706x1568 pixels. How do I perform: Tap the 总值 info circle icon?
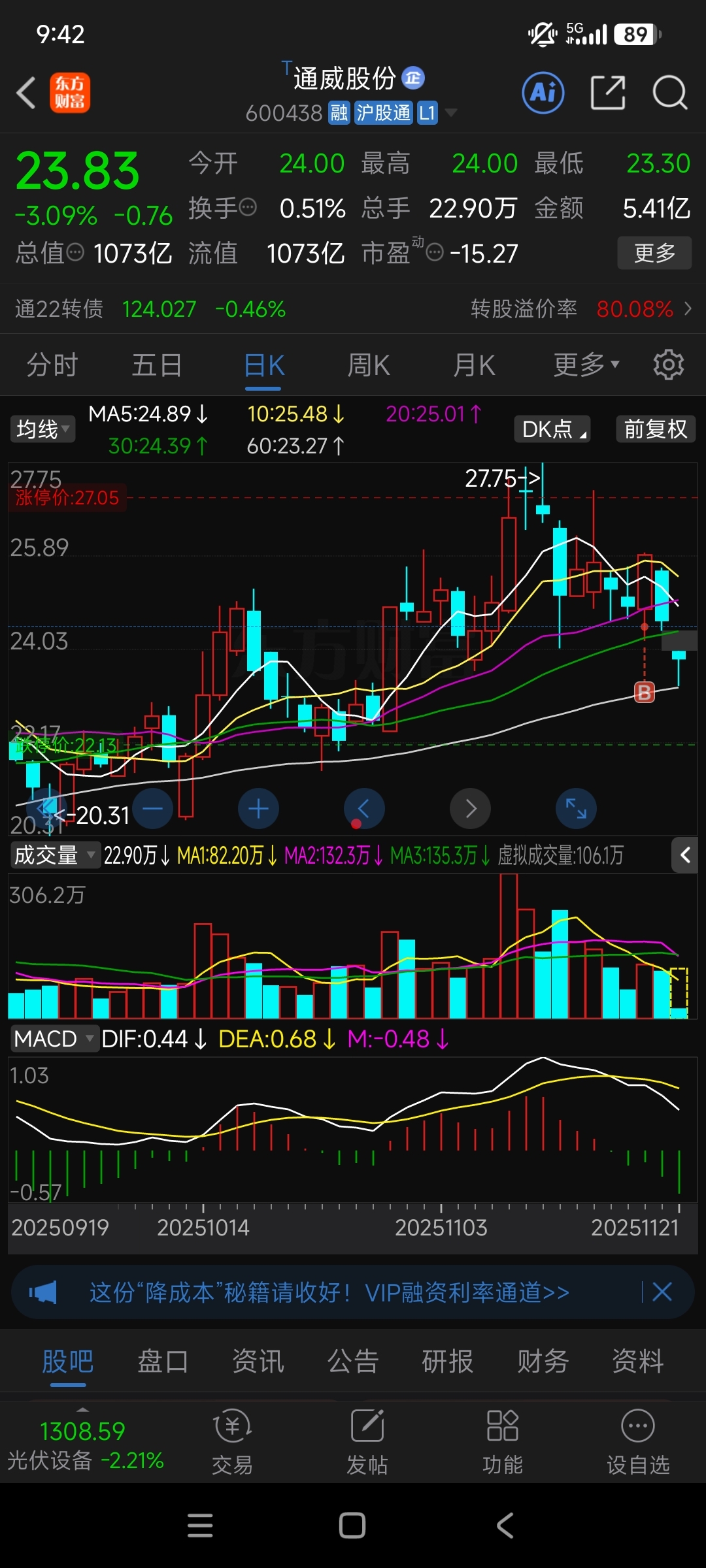[76, 252]
